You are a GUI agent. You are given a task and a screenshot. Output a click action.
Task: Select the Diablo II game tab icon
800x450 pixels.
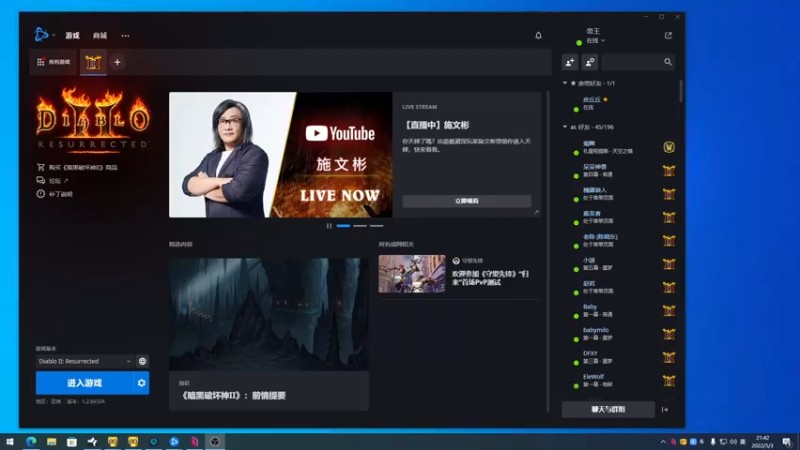(x=93, y=62)
